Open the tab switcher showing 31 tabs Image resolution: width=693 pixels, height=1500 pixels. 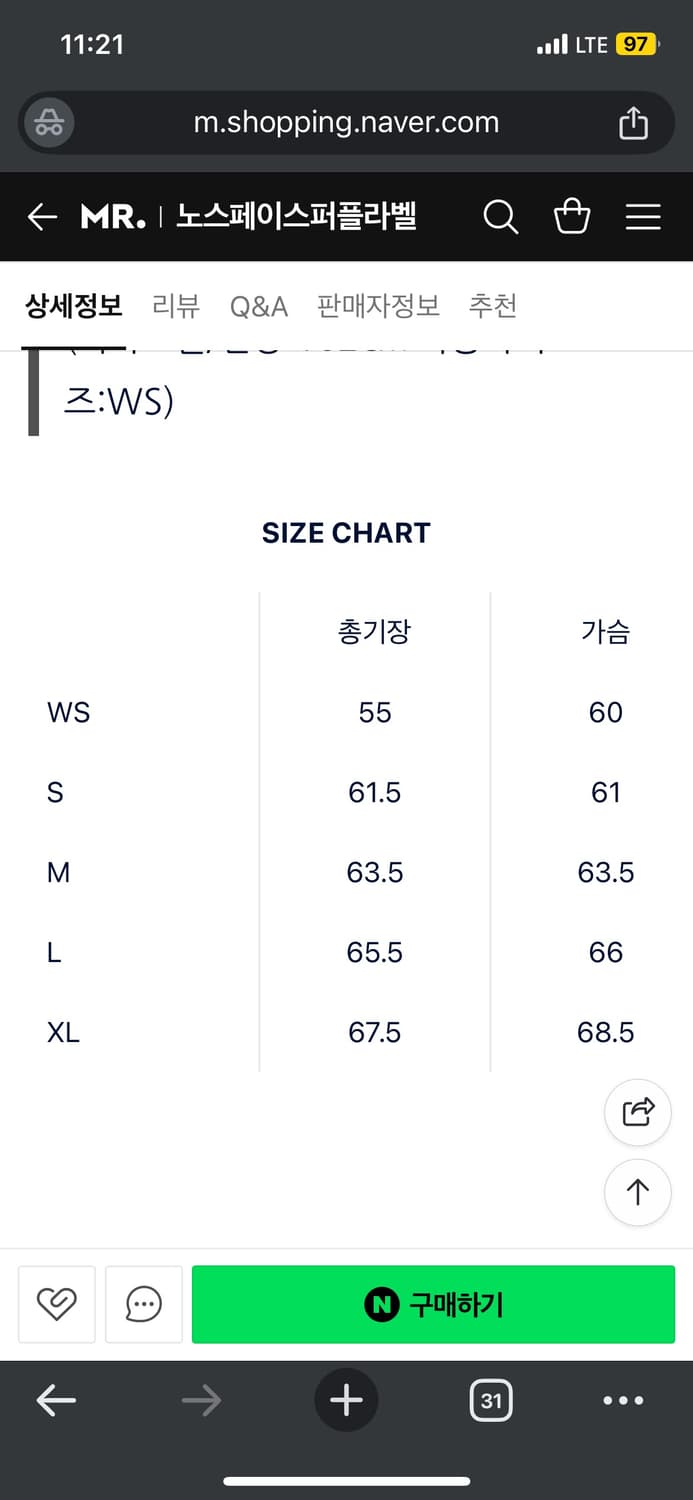[x=491, y=1400]
